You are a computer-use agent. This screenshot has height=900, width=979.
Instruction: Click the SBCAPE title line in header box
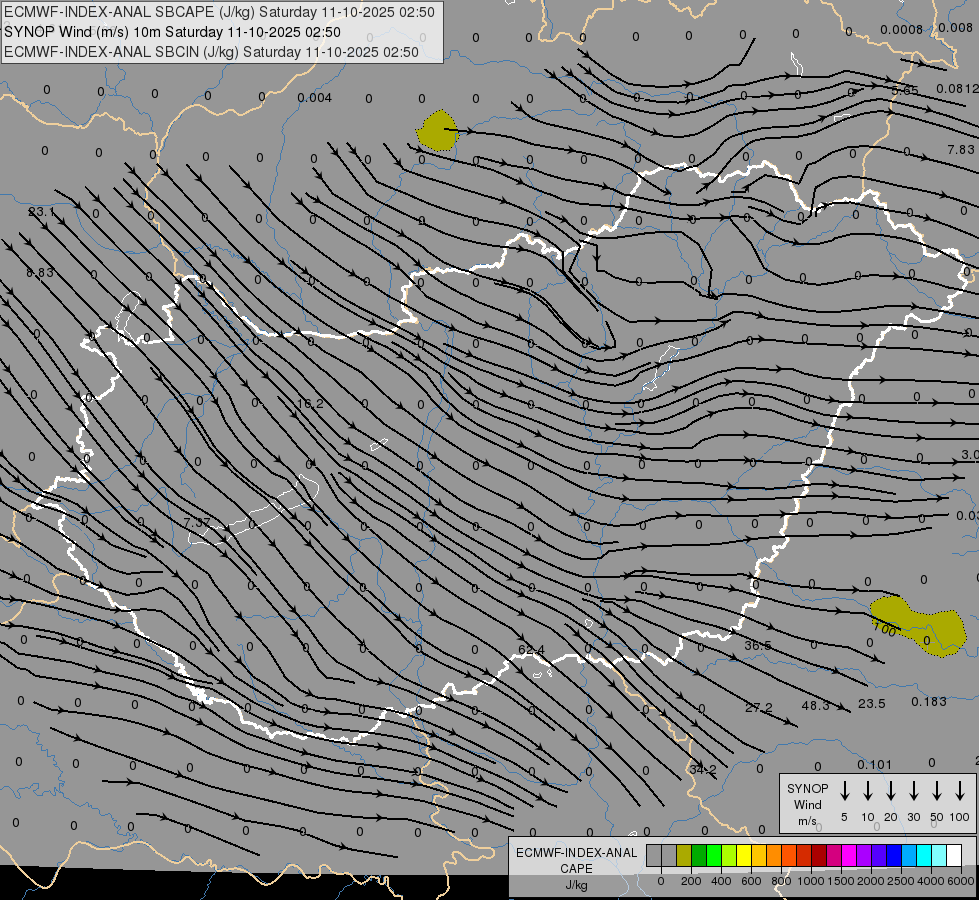click(219, 12)
